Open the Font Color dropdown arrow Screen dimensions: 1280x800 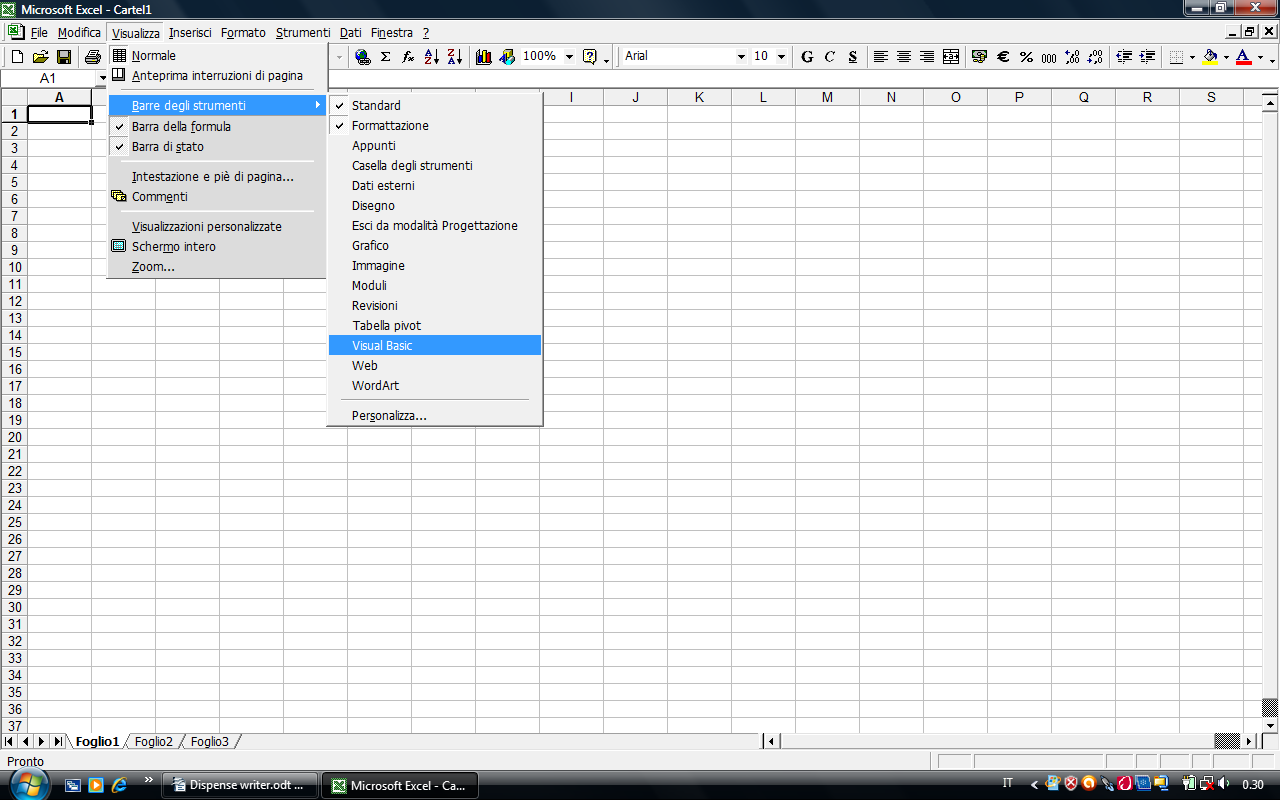1260,57
